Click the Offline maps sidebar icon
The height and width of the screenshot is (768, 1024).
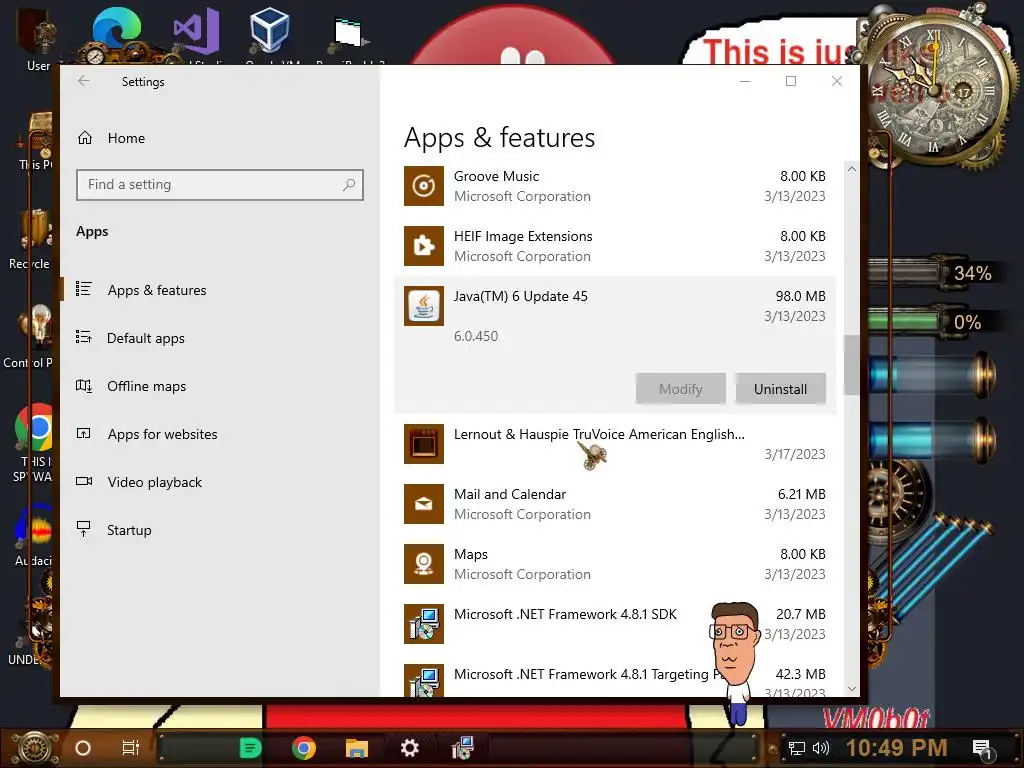point(84,385)
